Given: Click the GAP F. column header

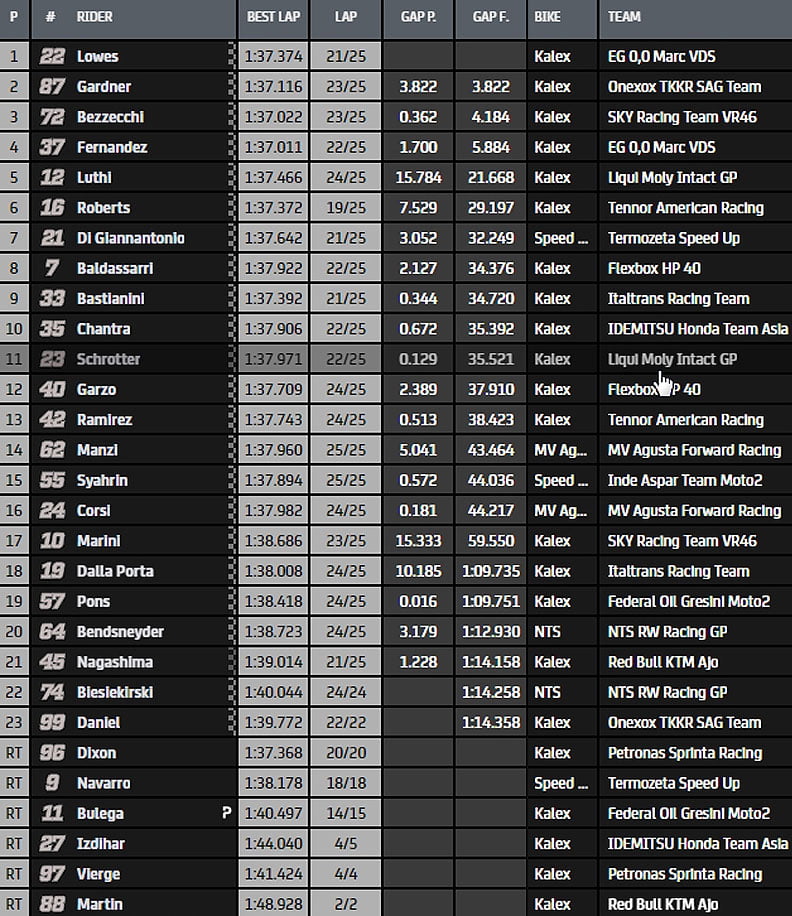Looking at the screenshot, I should [490, 17].
